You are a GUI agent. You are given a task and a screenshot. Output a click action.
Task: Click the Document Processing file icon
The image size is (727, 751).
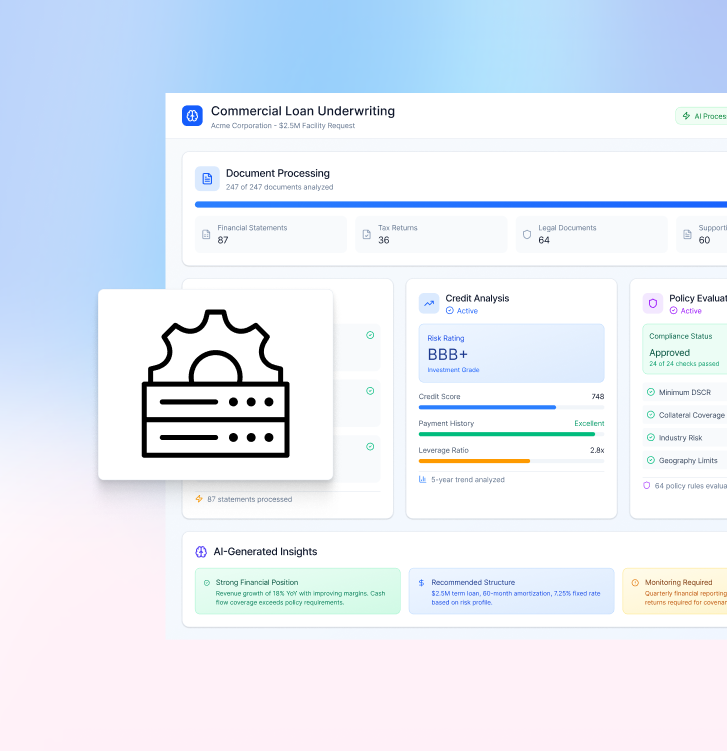click(x=207, y=179)
